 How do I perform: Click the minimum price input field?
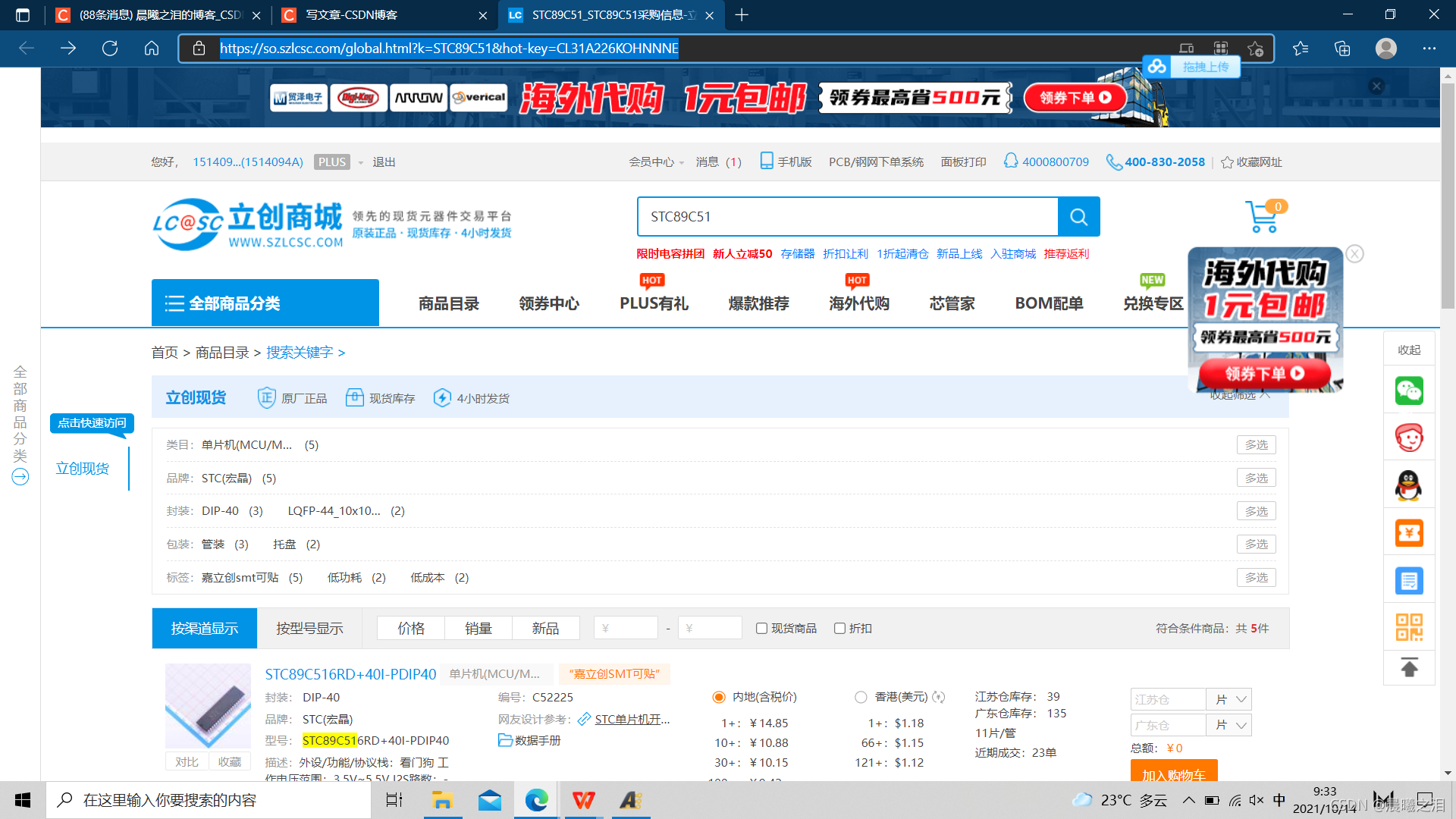point(626,628)
